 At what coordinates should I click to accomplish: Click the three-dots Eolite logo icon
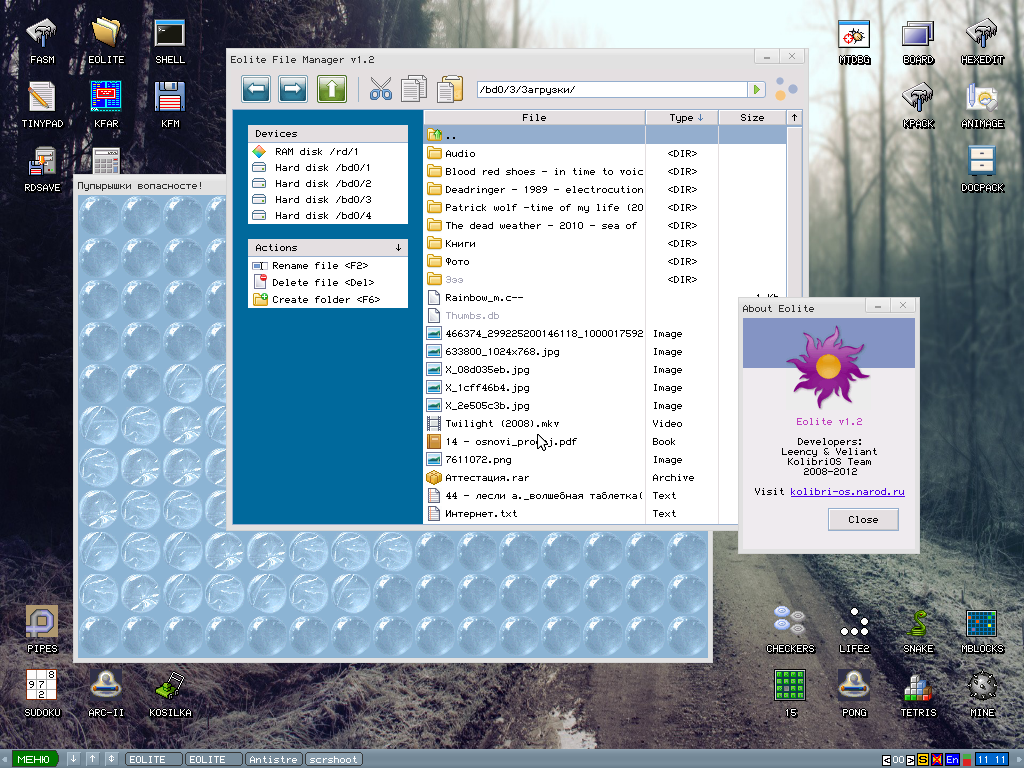pos(786,90)
